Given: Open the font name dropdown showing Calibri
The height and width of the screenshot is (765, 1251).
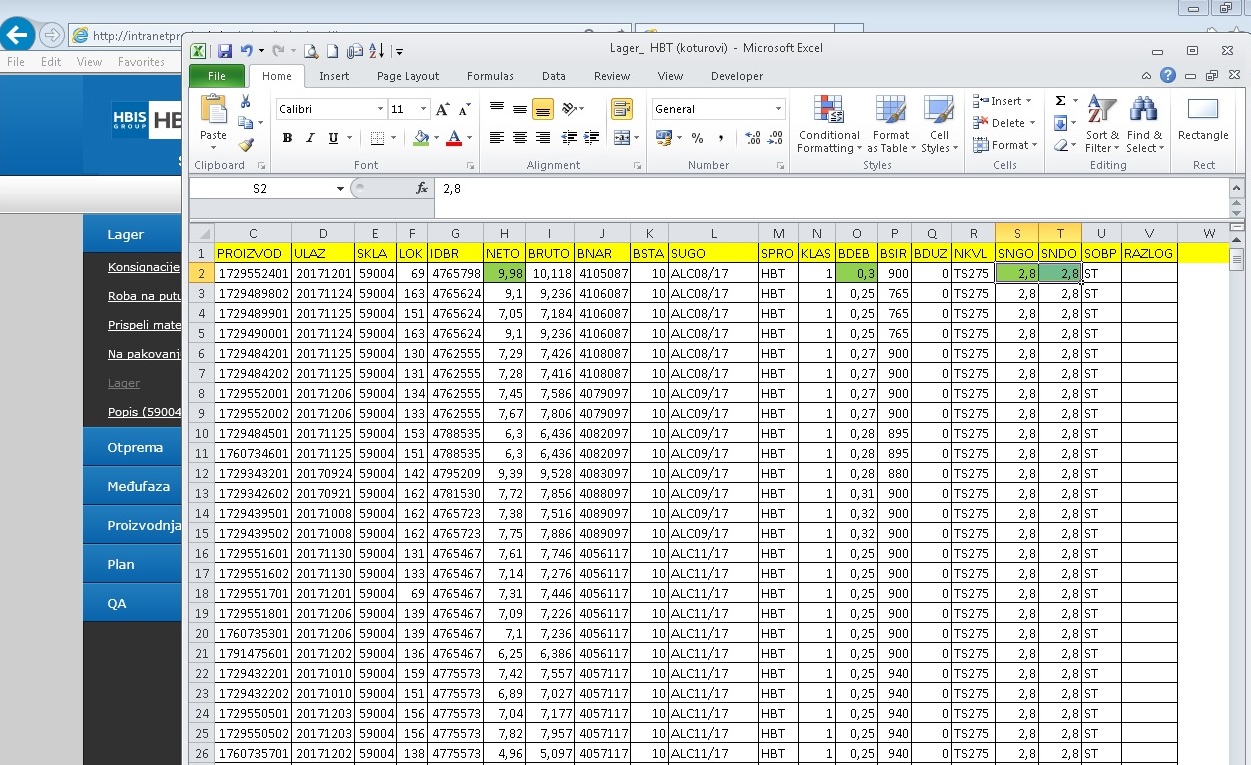Looking at the screenshot, I should pyautogui.click(x=380, y=109).
